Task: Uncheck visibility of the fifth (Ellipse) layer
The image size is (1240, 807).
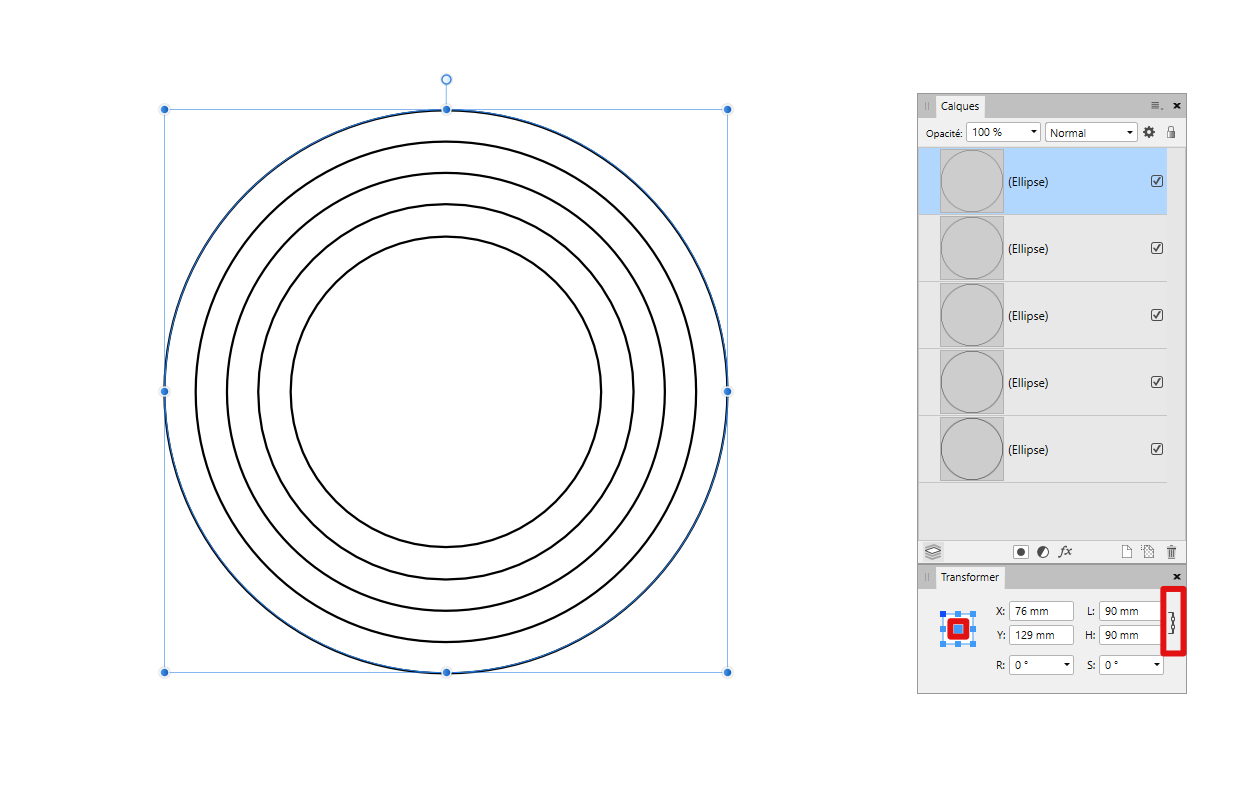Action: [x=1157, y=449]
